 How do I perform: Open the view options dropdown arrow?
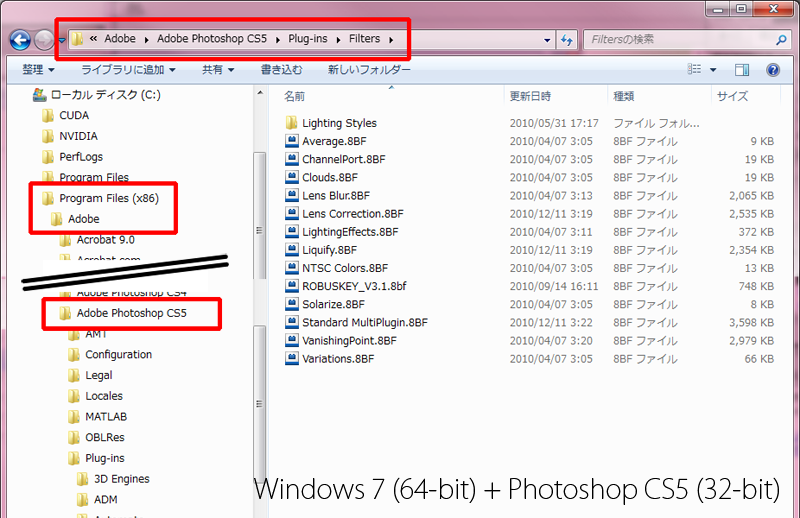(x=713, y=70)
